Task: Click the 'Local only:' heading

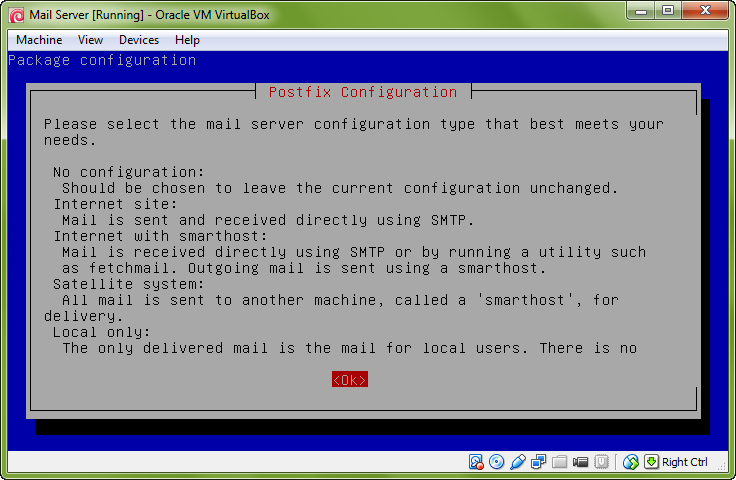Action: (x=101, y=332)
